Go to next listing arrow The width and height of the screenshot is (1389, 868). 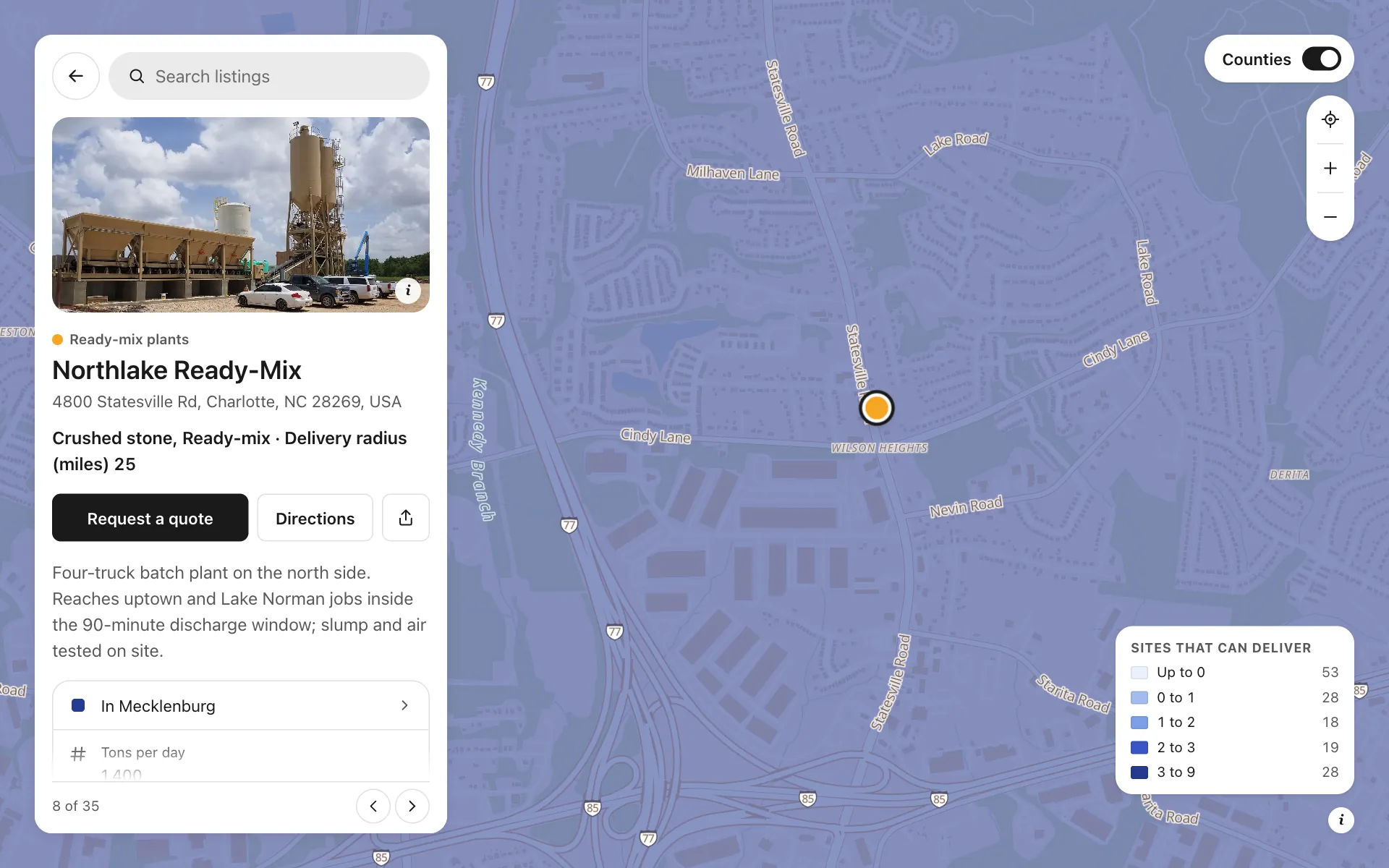pyautogui.click(x=412, y=806)
